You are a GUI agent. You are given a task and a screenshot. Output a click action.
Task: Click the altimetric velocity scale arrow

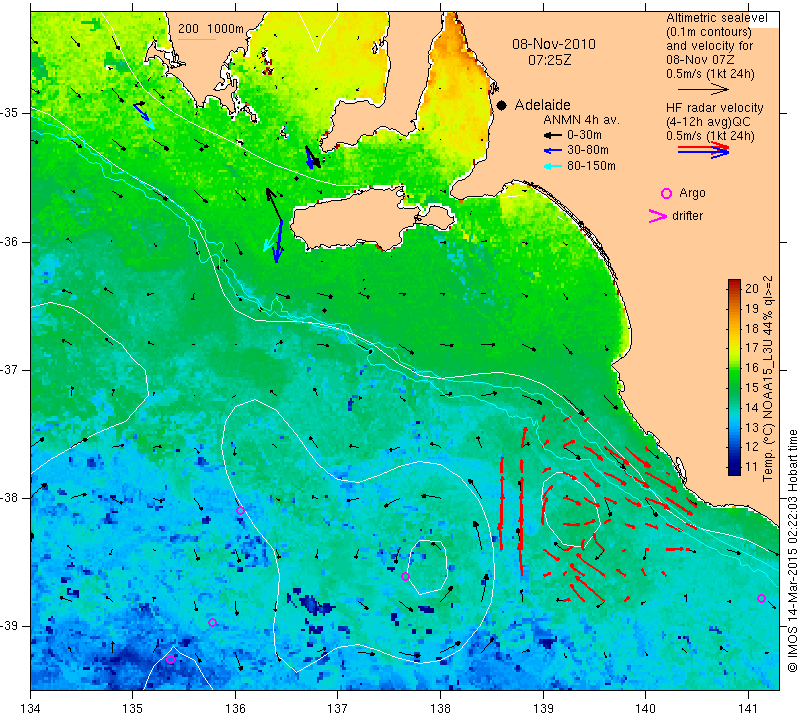tap(704, 89)
